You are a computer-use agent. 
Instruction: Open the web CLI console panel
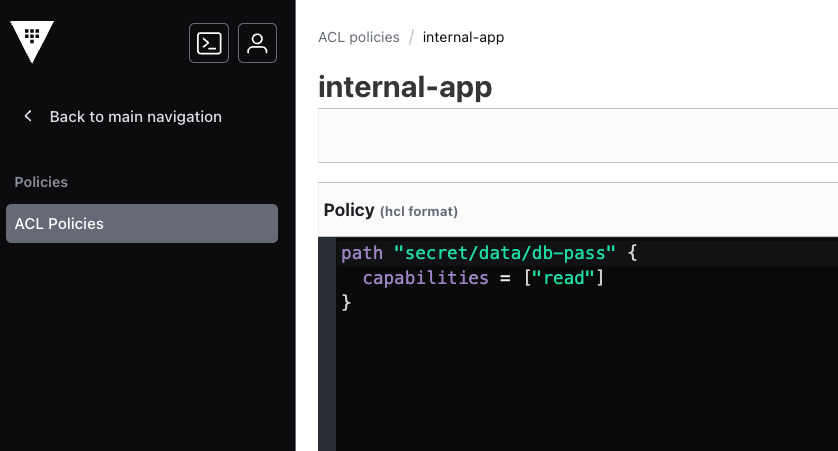tap(209, 43)
